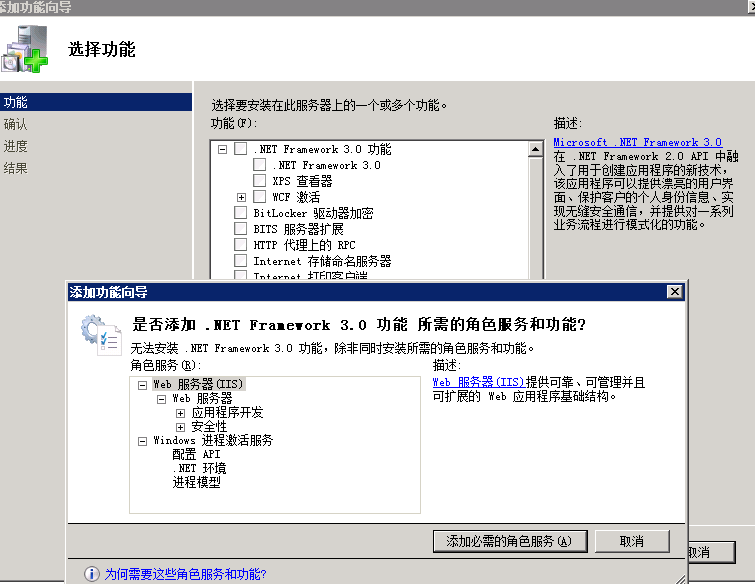The height and width of the screenshot is (584, 755).
Task: Select the 安全性 tree item
Action: click(x=209, y=427)
